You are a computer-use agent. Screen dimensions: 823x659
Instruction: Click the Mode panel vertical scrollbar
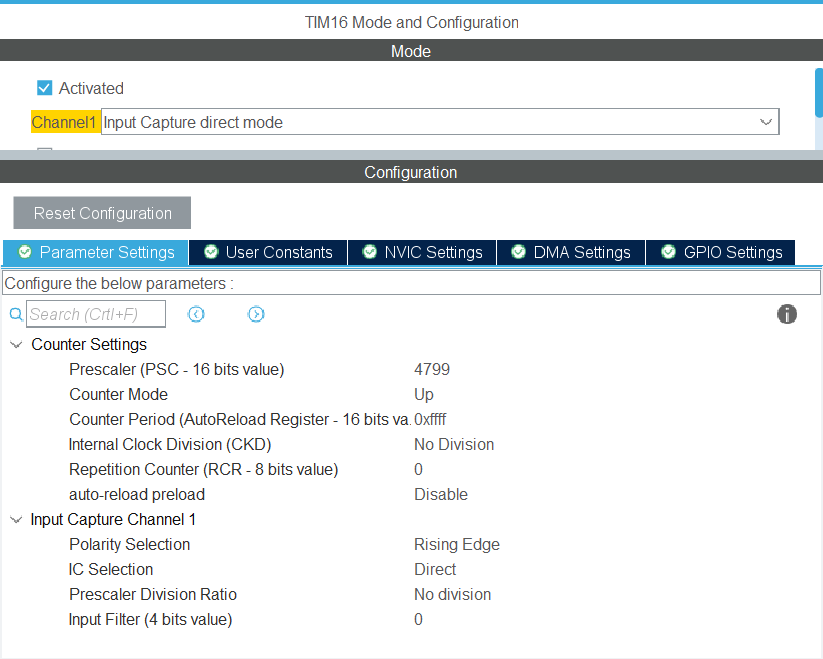pyautogui.click(x=819, y=92)
